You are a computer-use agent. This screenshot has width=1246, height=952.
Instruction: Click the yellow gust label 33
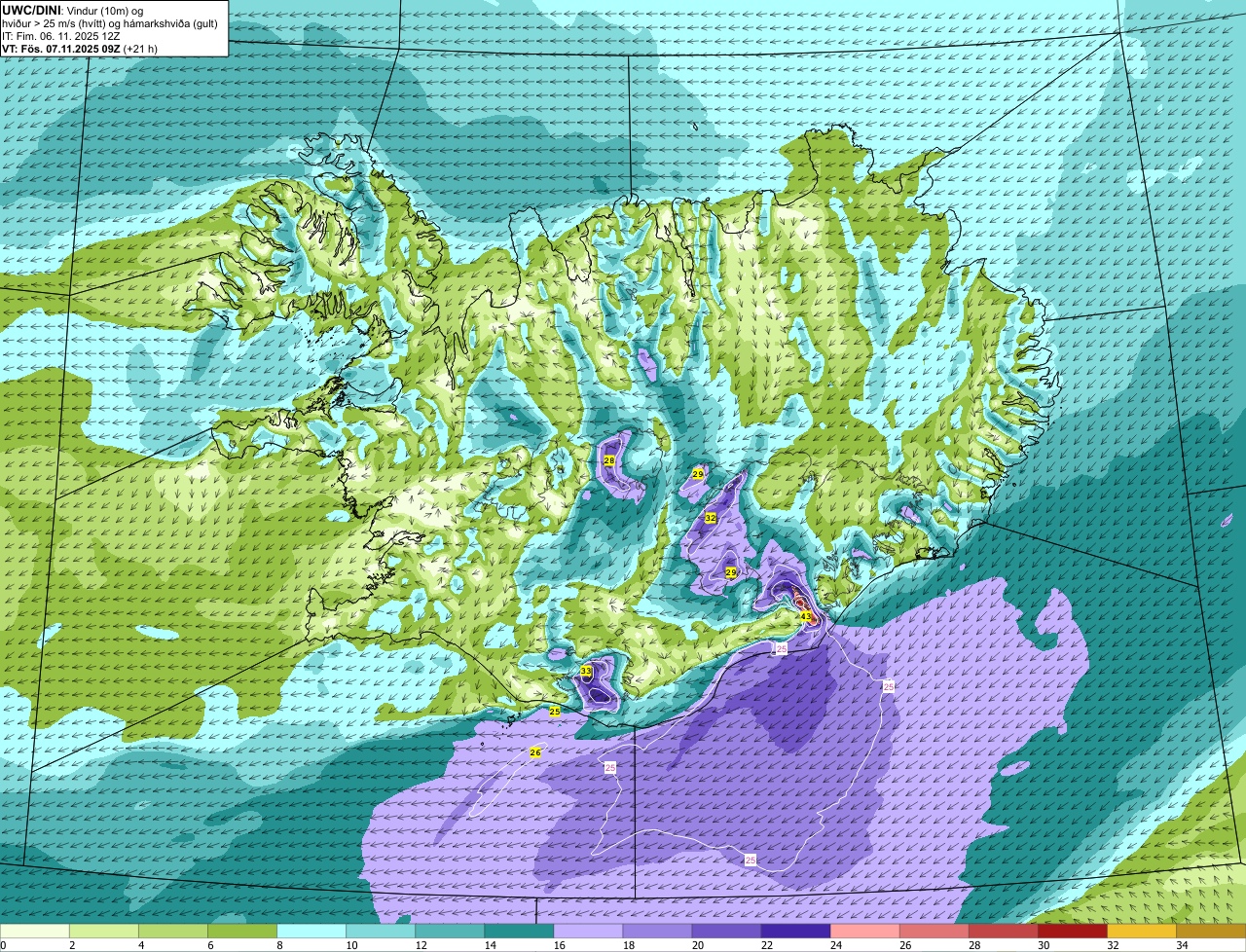click(586, 672)
